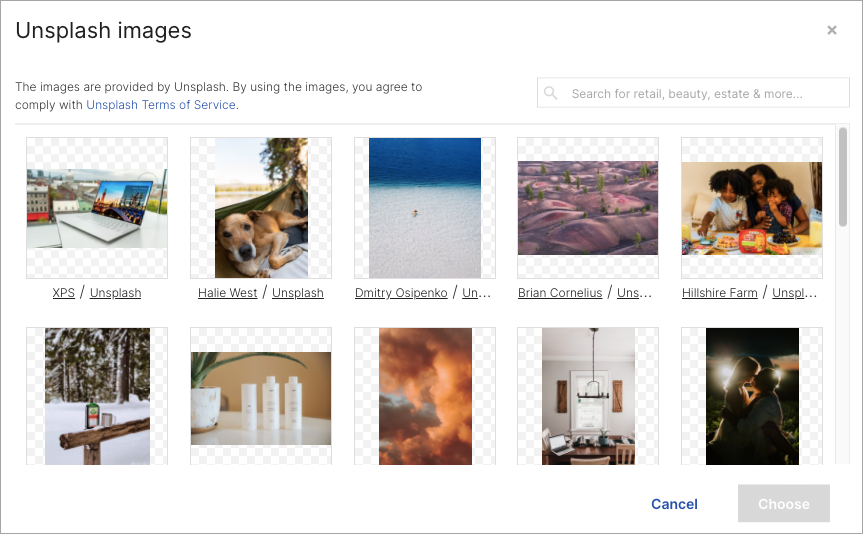The image size is (863, 534).
Task: Type in the Unsplash search field
Action: point(700,94)
